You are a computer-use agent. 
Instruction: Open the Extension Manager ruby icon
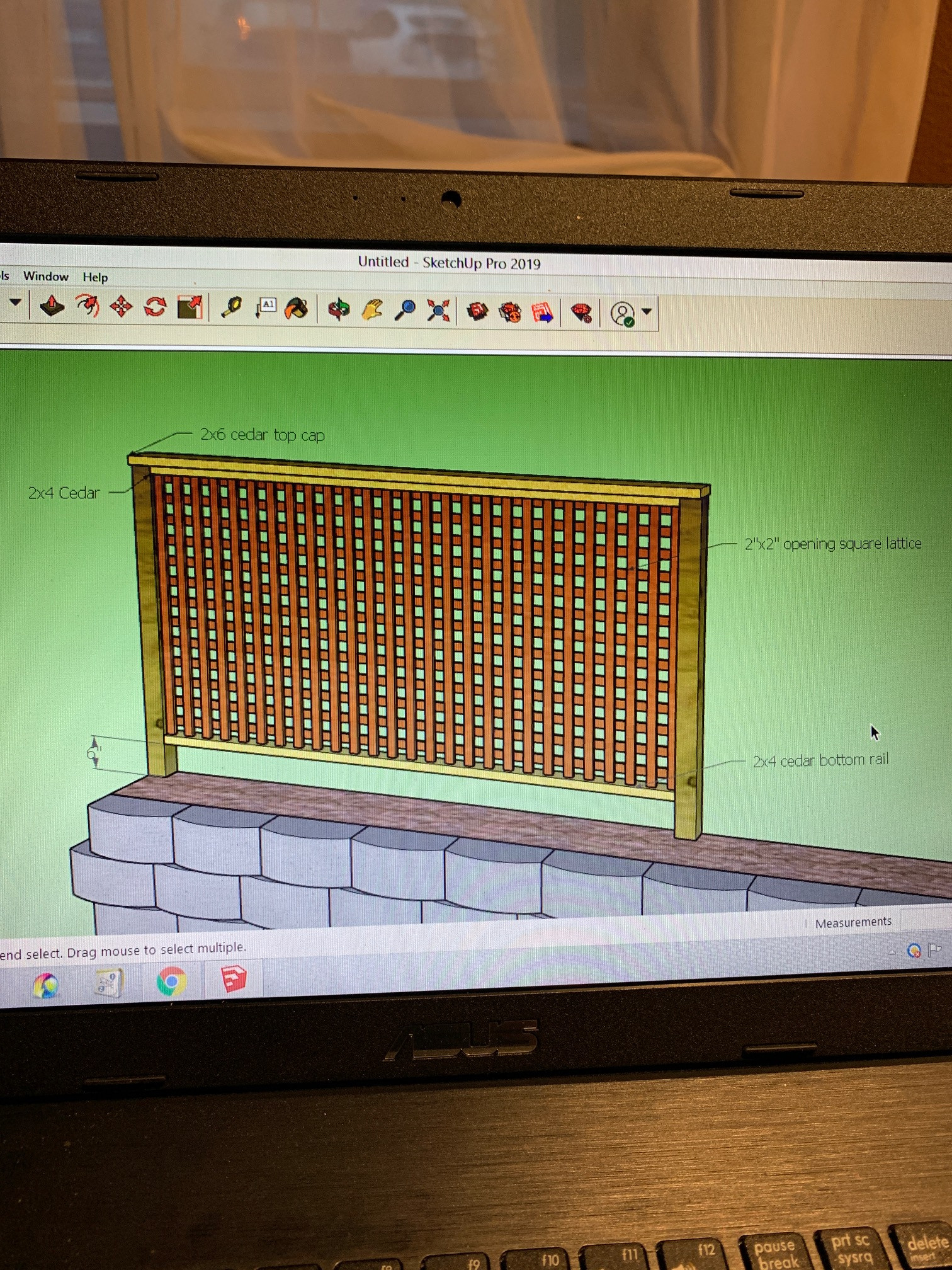point(582,312)
